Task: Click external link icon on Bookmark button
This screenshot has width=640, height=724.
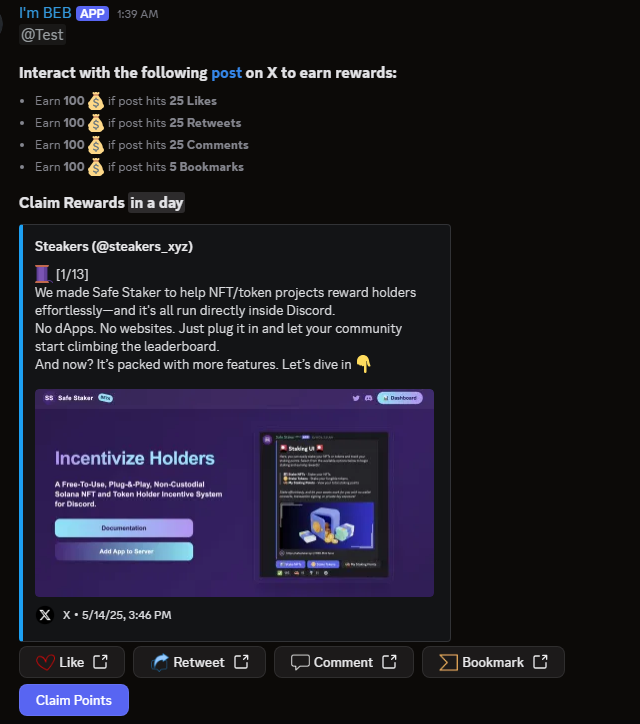Action: tap(540, 662)
